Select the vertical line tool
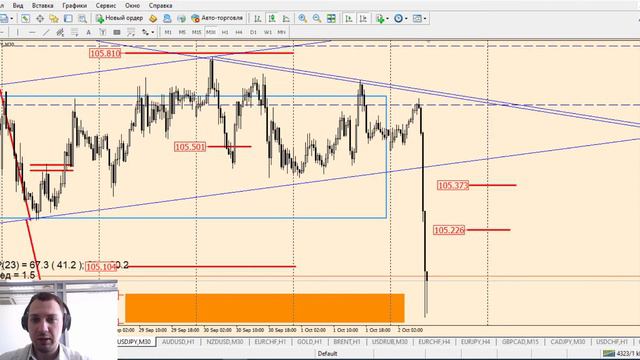This screenshot has height=360, width=640. 17,32
